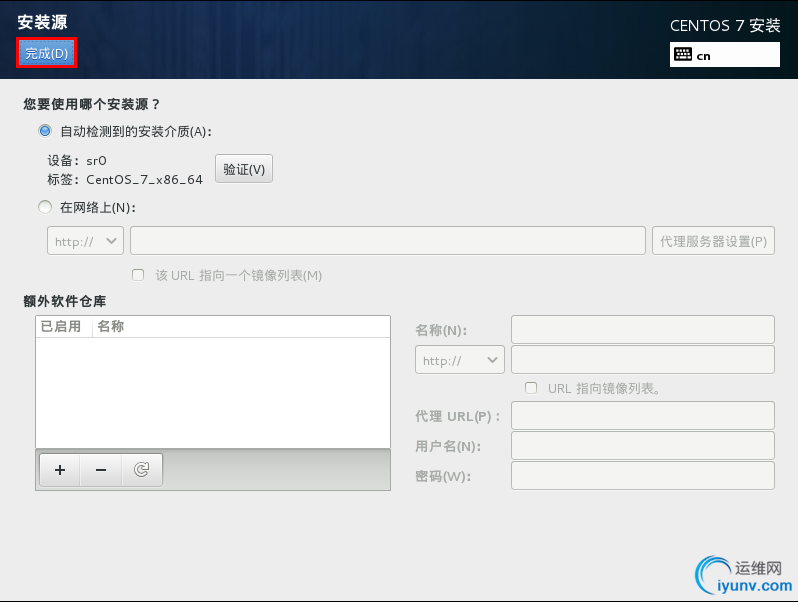This screenshot has height=602, width=798.
Task: Select auto-detected installation media radio
Action: [x=45, y=131]
